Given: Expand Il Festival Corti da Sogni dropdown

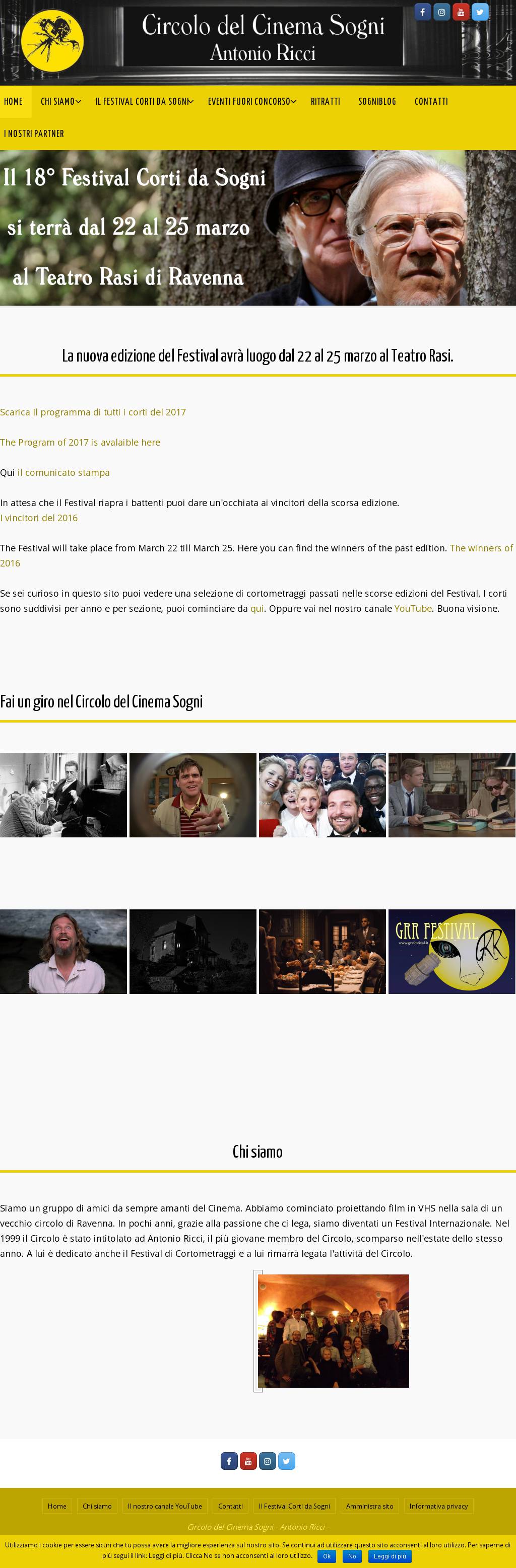Looking at the screenshot, I should click(190, 102).
